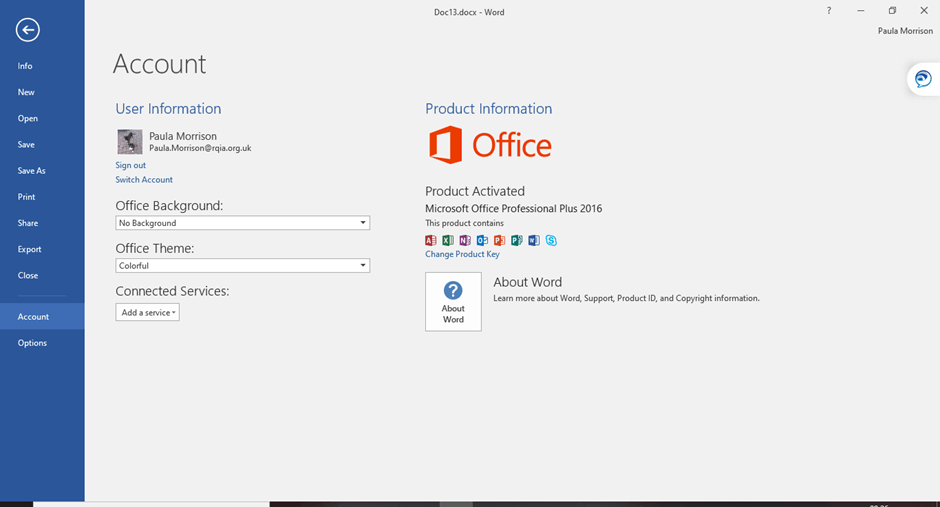Click the Sign out link
Viewport: 940px width, 507px height.
click(131, 165)
